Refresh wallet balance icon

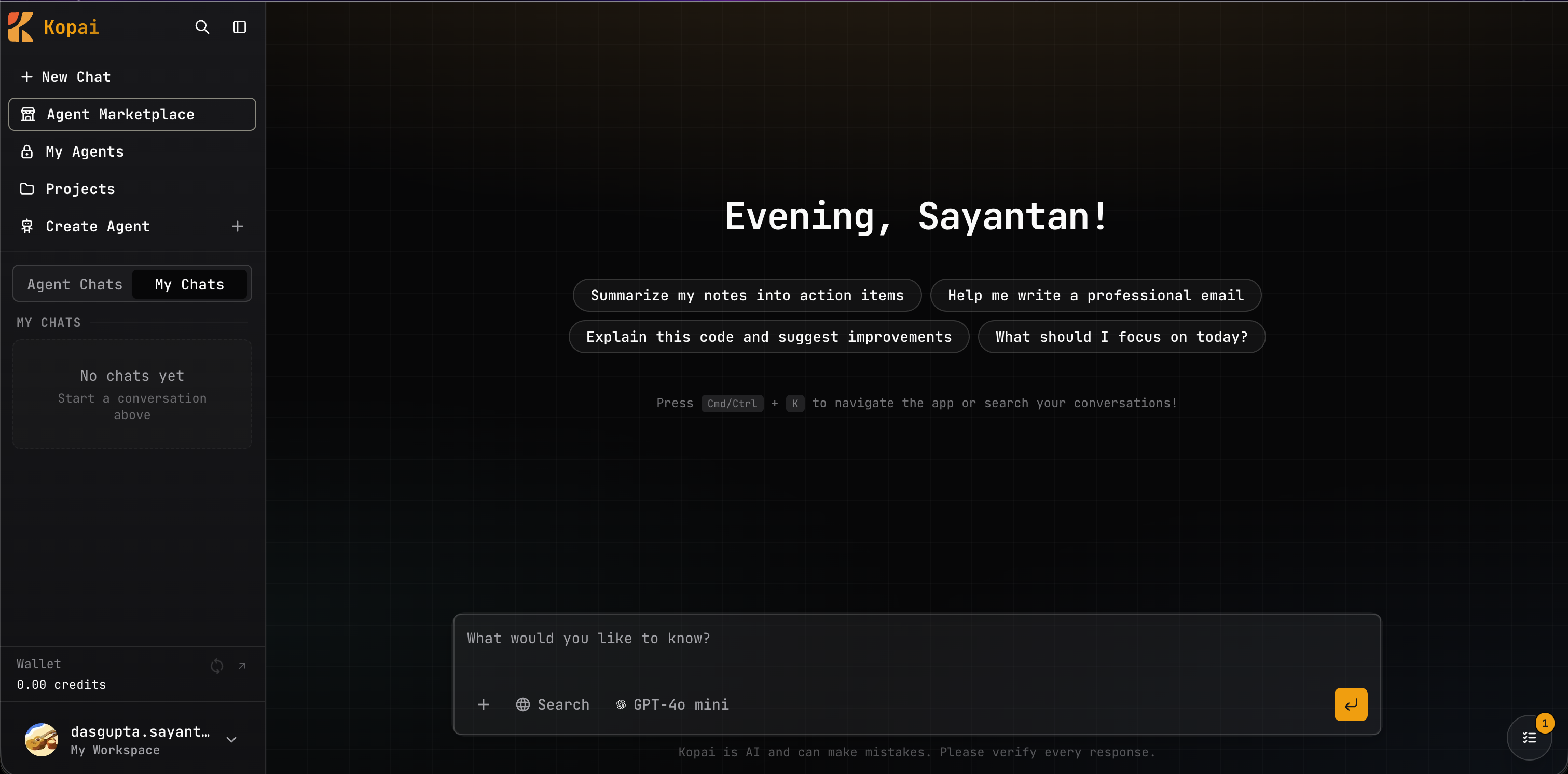tap(217, 666)
